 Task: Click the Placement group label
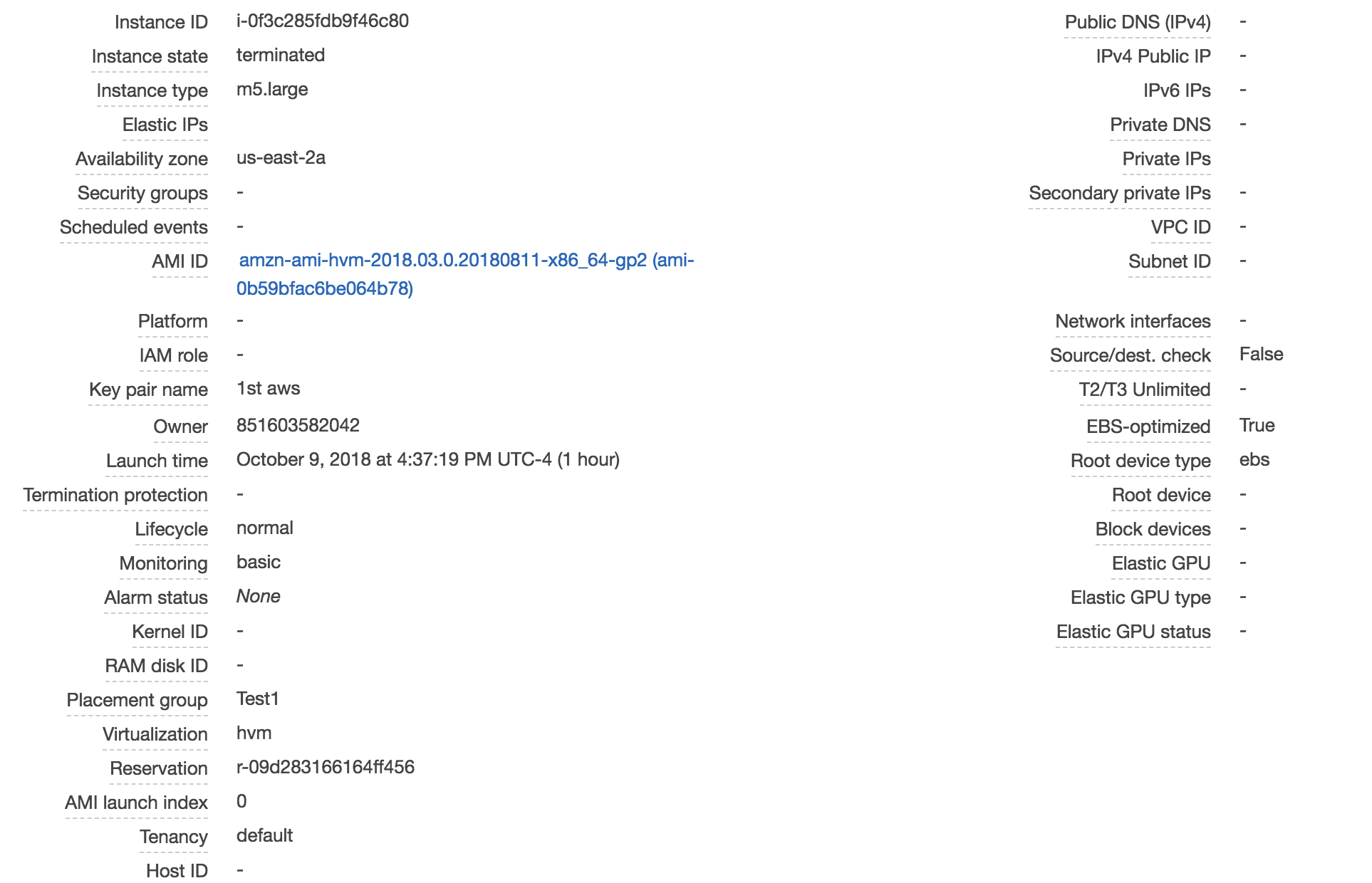(x=137, y=700)
